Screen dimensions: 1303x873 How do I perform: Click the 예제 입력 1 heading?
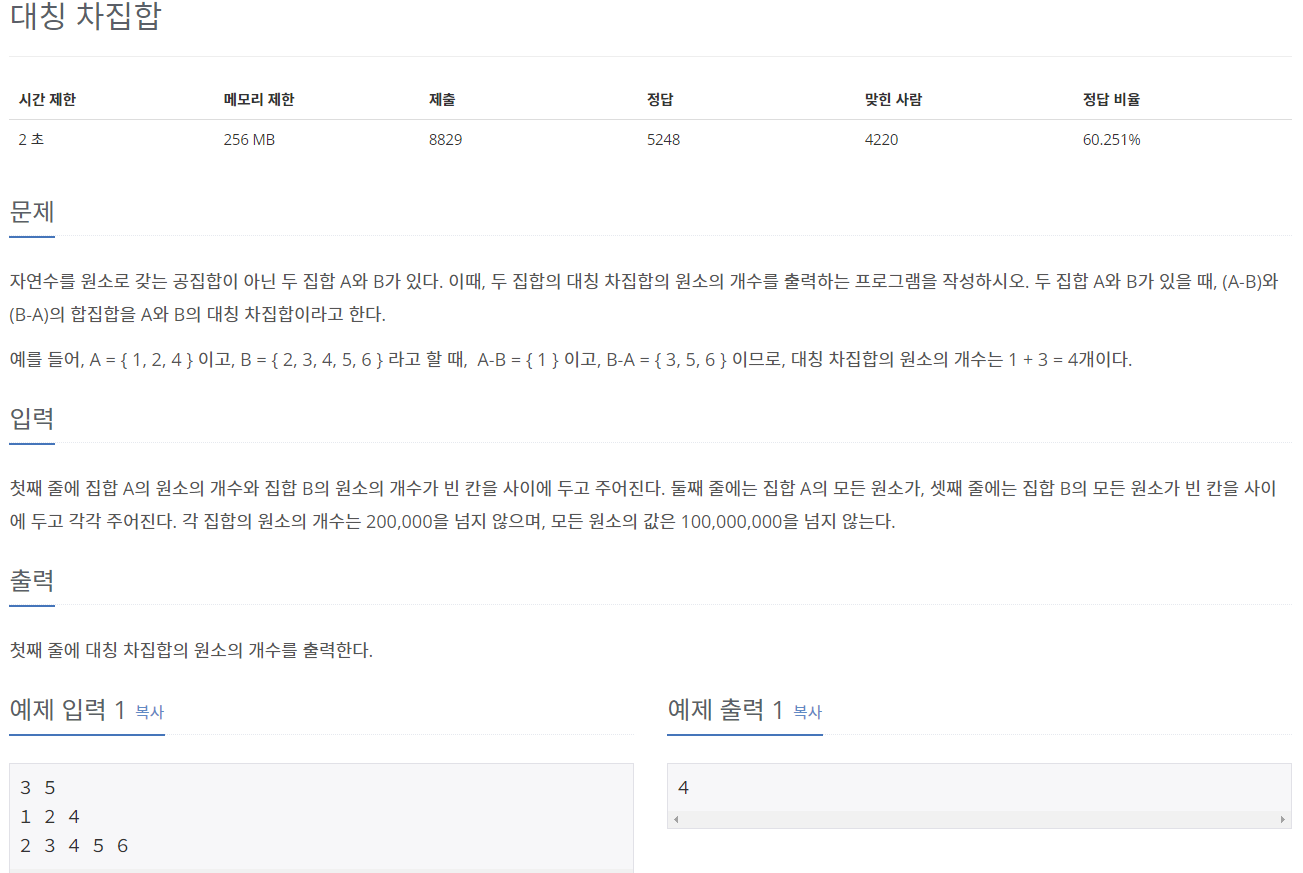(x=67, y=710)
